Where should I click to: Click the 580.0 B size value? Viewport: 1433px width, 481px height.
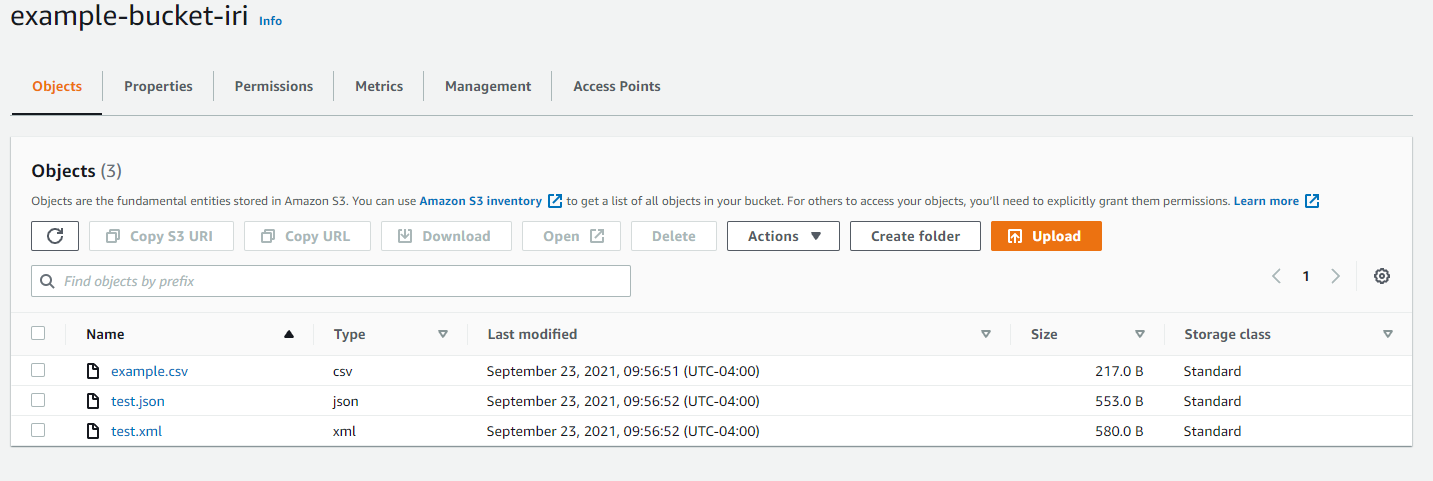tap(1119, 431)
